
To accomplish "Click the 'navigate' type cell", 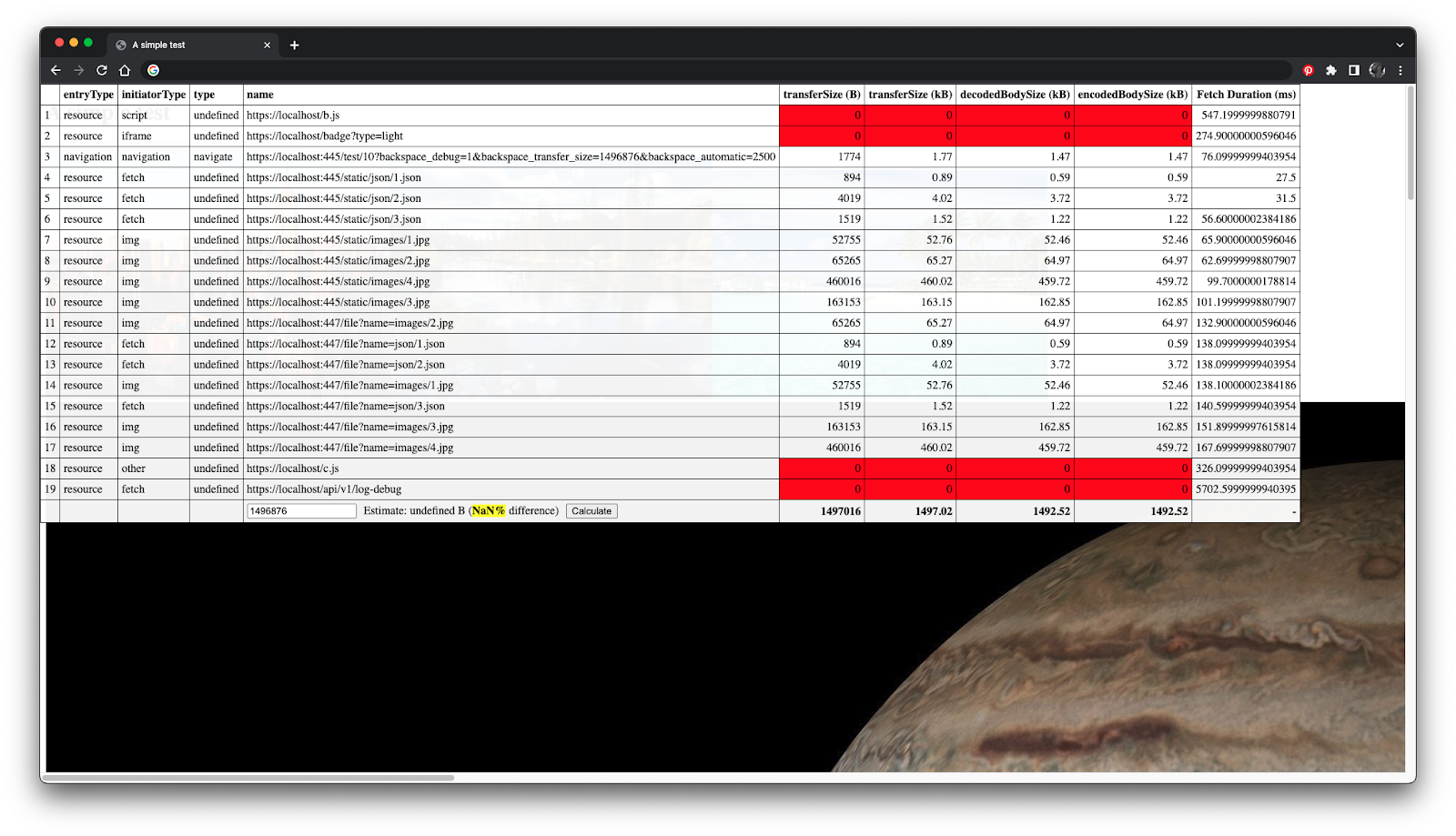I will pyautogui.click(x=217, y=157).
